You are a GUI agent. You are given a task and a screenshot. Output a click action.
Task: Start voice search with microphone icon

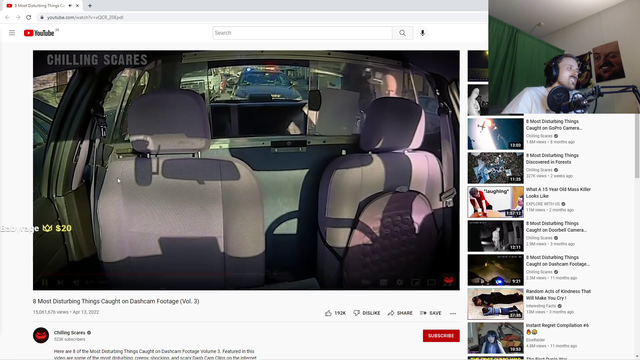click(x=422, y=33)
